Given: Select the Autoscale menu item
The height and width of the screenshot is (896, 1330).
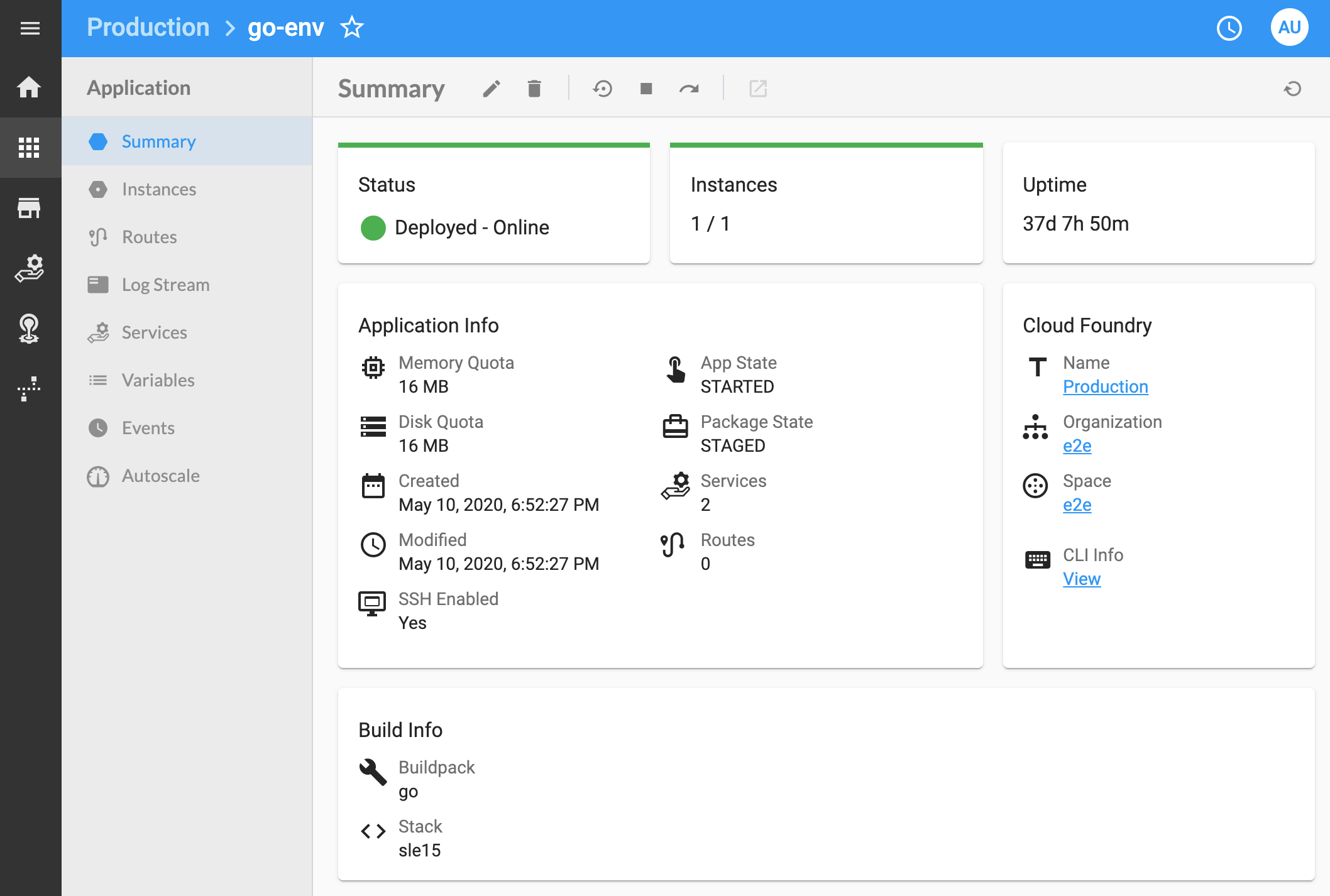Looking at the screenshot, I should 160,476.
